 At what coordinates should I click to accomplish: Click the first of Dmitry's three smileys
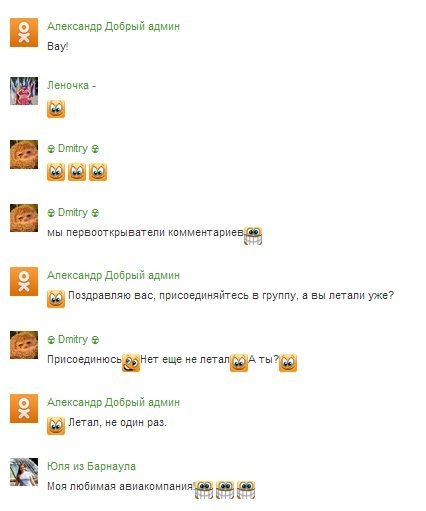click(x=56, y=172)
